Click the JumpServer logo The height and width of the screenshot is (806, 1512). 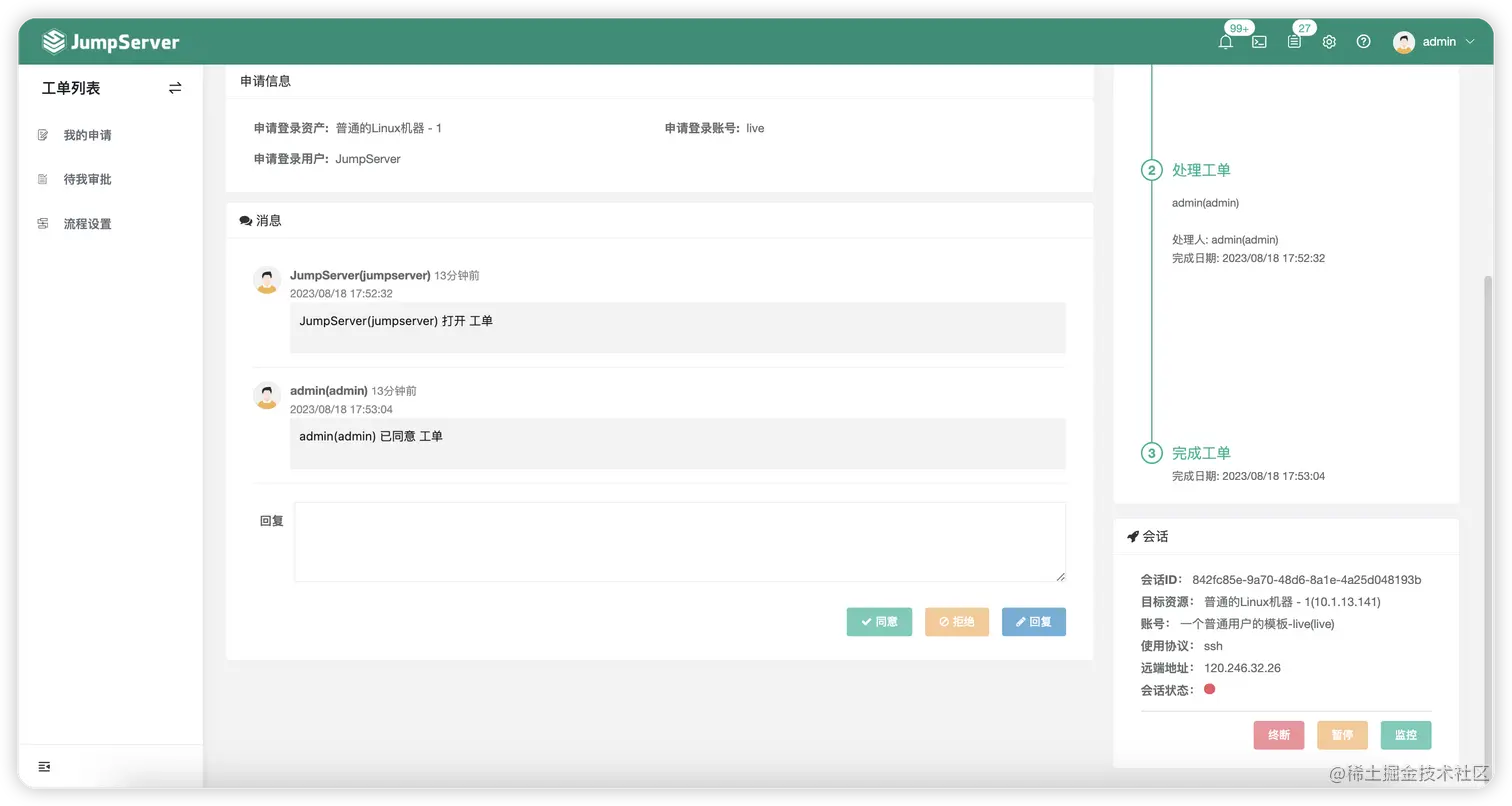[x=111, y=42]
